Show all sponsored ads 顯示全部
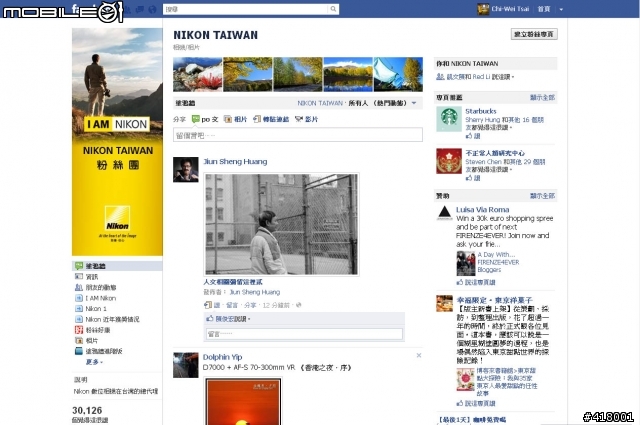Screen dimensions: 640x425 click(x=542, y=196)
